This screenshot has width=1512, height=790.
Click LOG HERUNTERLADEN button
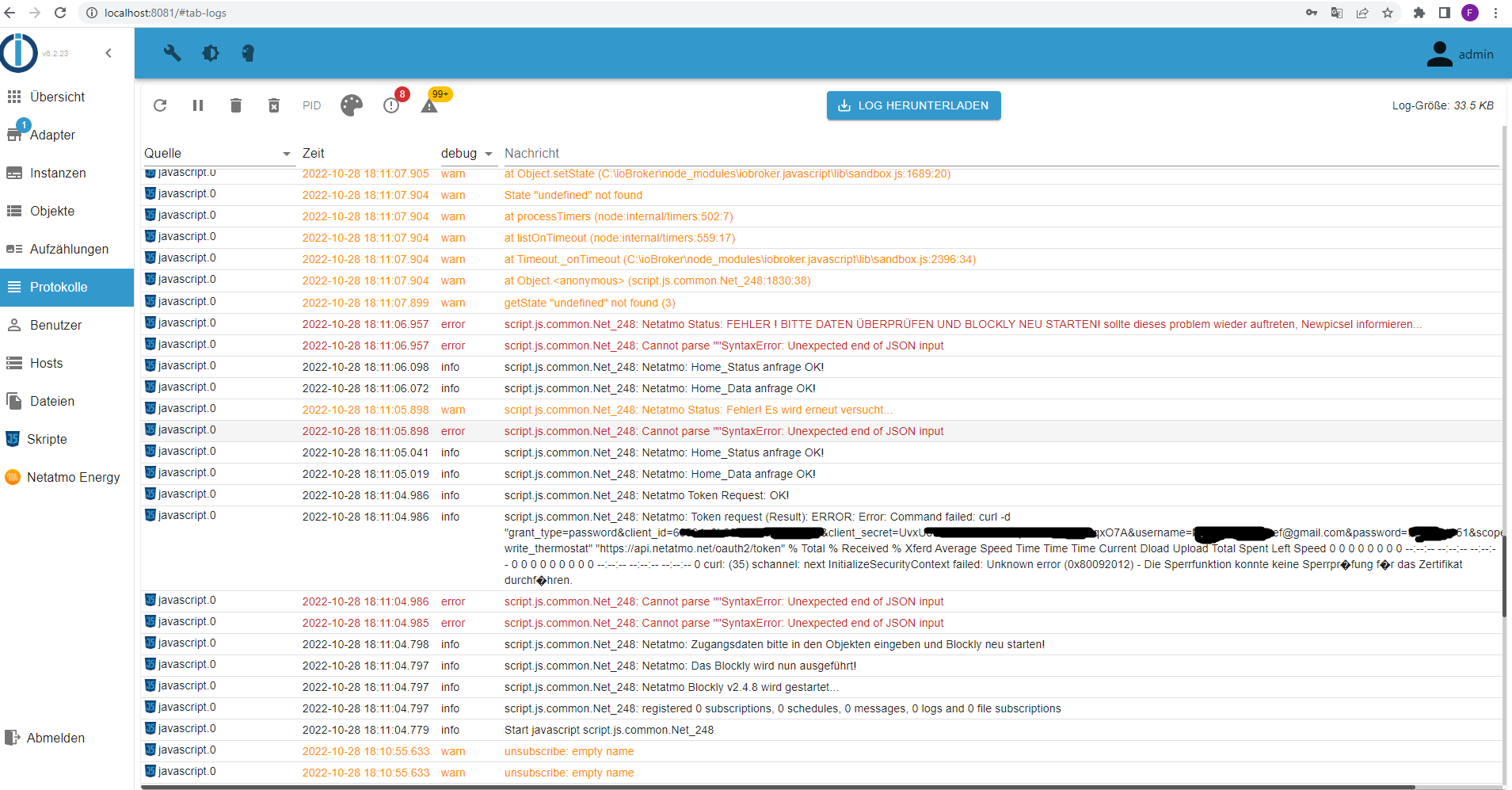point(914,105)
